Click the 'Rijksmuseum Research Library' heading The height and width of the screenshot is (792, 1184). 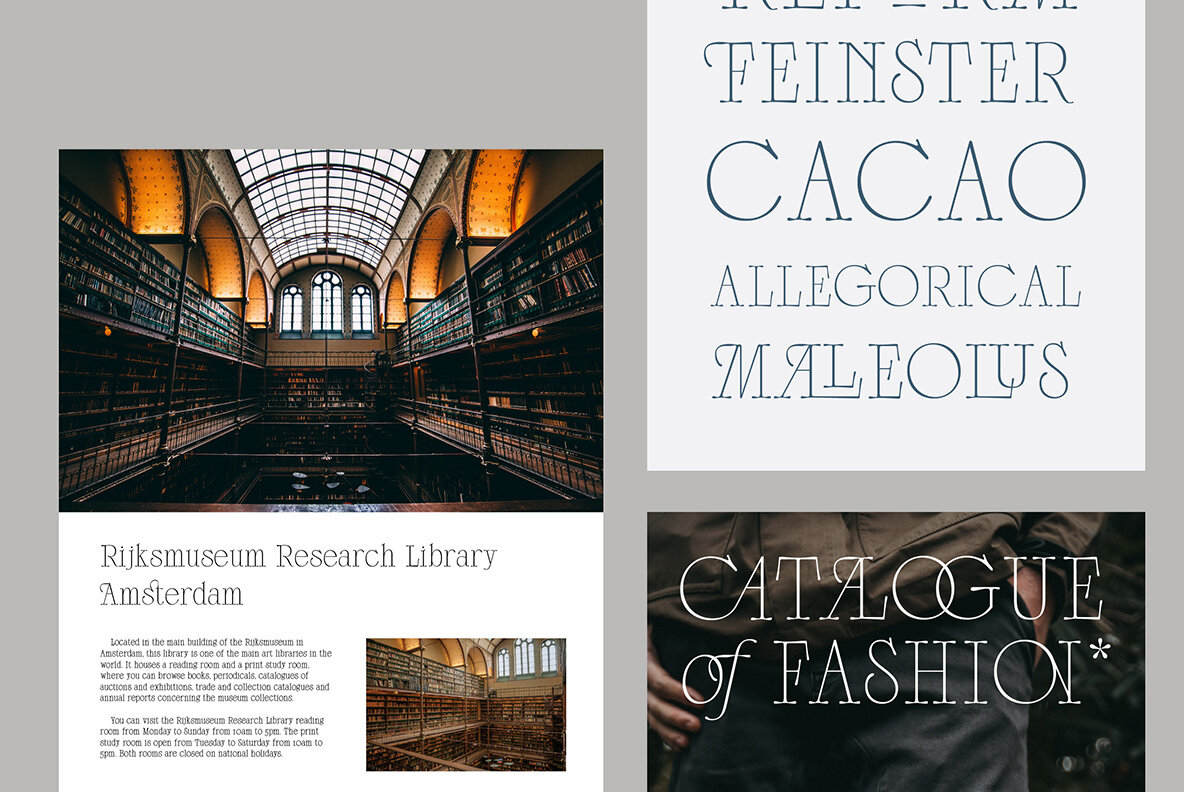(298, 557)
